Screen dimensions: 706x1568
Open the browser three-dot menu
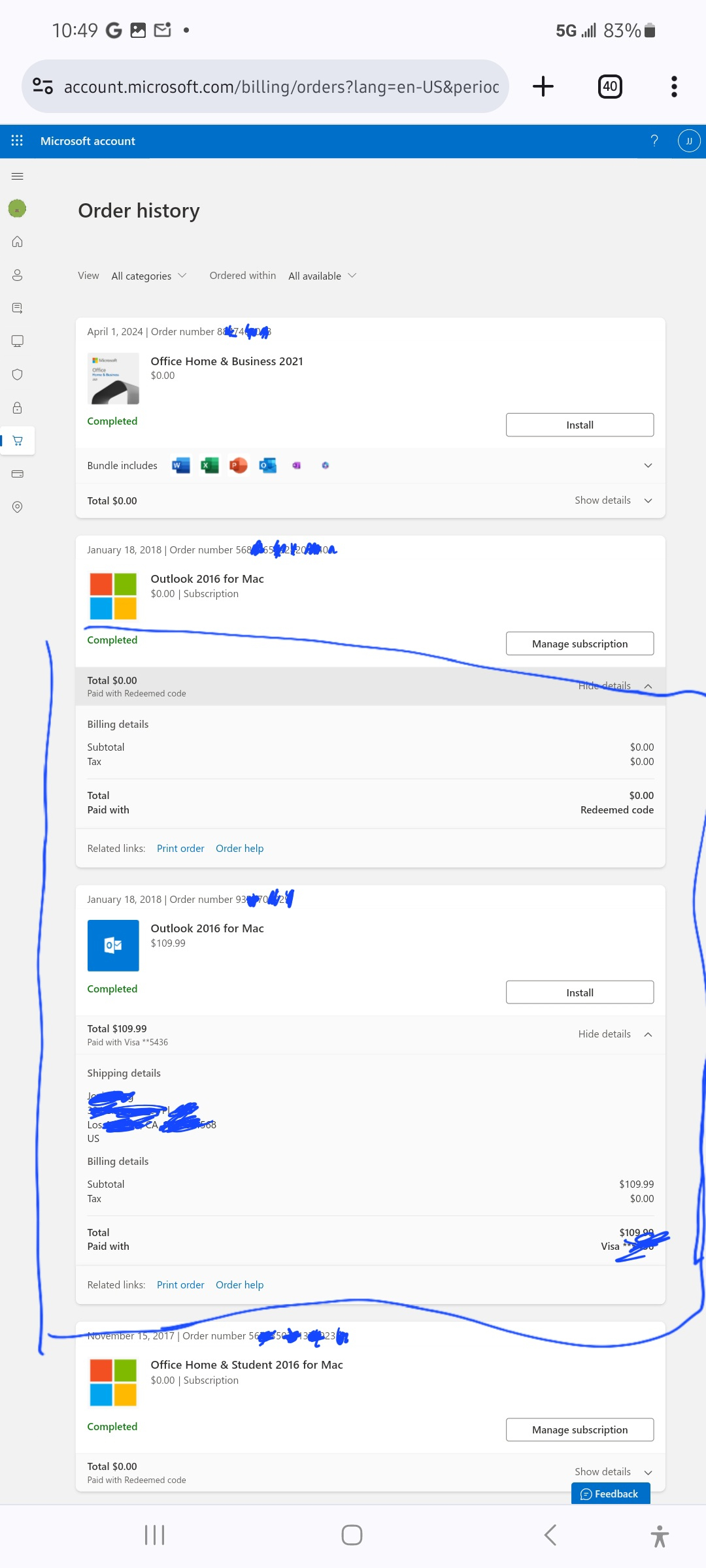point(674,86)
